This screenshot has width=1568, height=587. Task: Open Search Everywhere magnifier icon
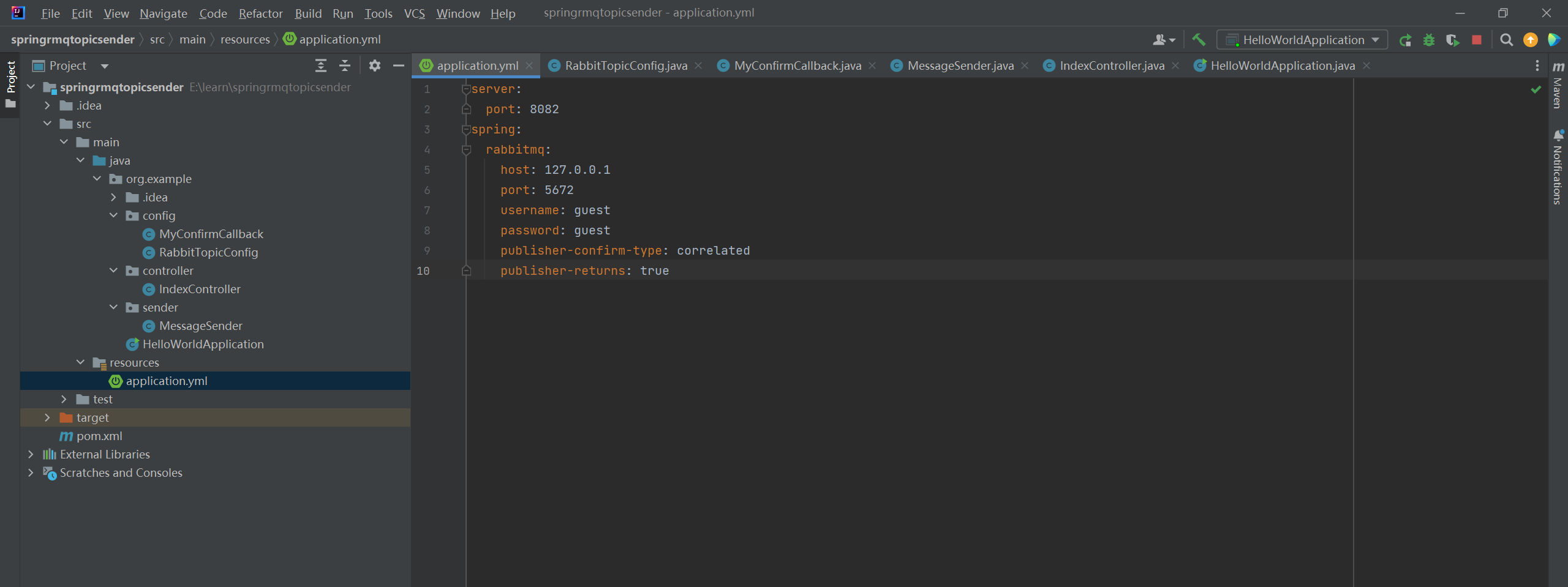pos(1507,40)
